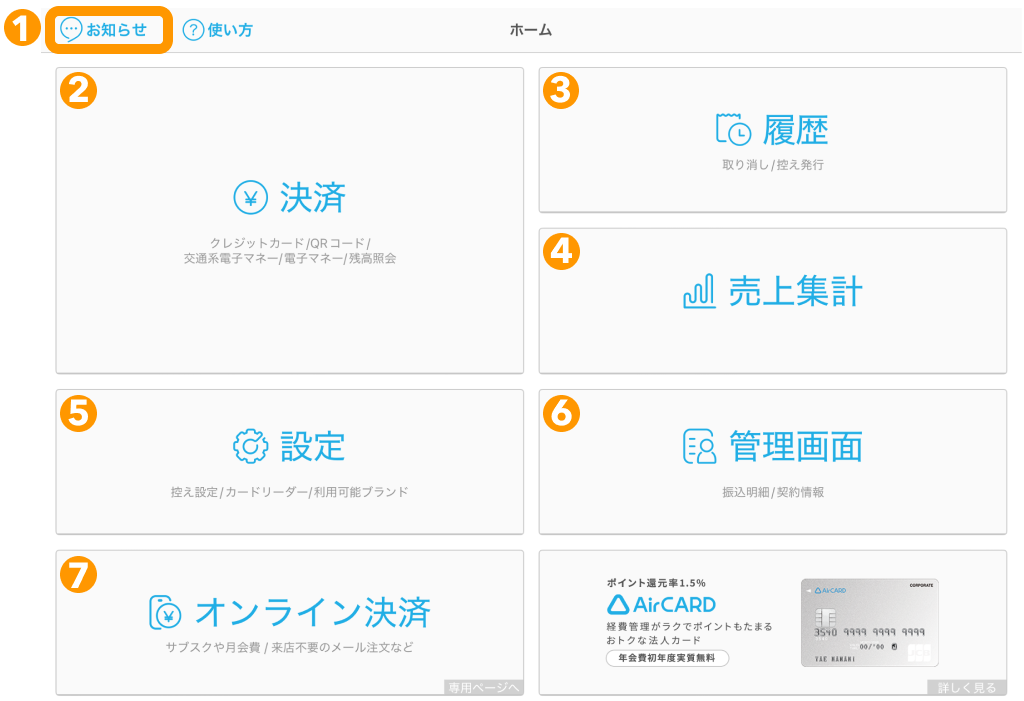Select オンライン決済 online payment title
The height and width of the screenshot is (701, 1024).
click(x=313, y=611)
